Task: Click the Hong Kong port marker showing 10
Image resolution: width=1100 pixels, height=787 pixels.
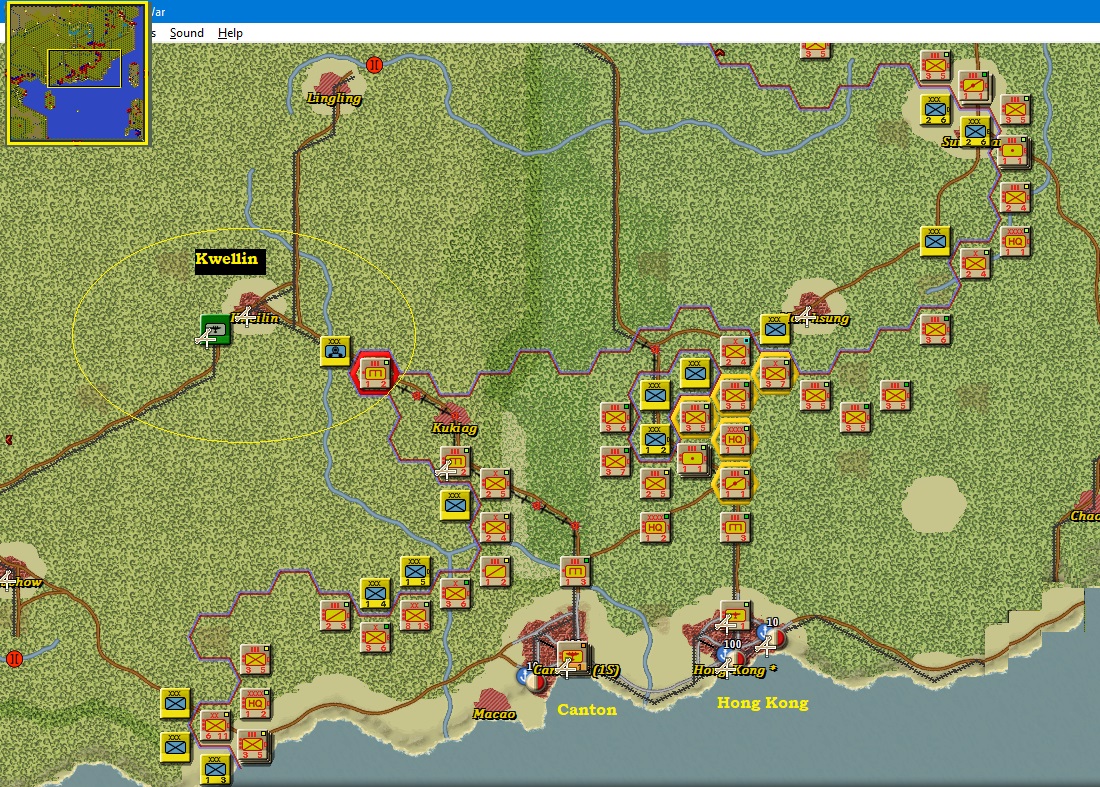Action: 772,634
